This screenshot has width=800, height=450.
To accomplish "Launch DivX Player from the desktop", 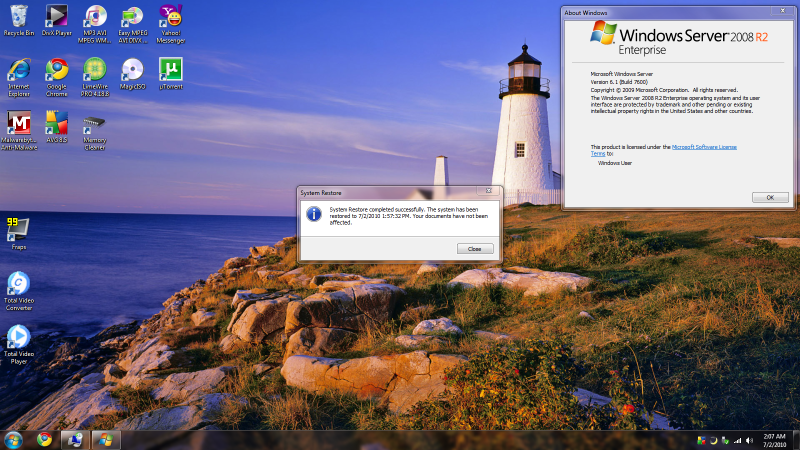I will pyautogui.click(x=57, y=20).
